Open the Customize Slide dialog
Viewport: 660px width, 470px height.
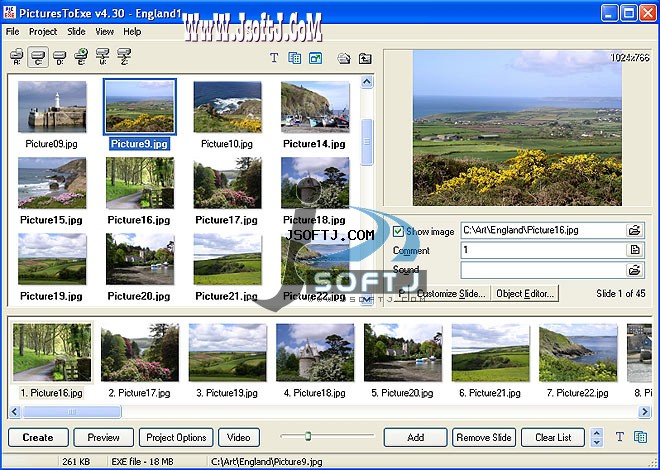point(451,293)
